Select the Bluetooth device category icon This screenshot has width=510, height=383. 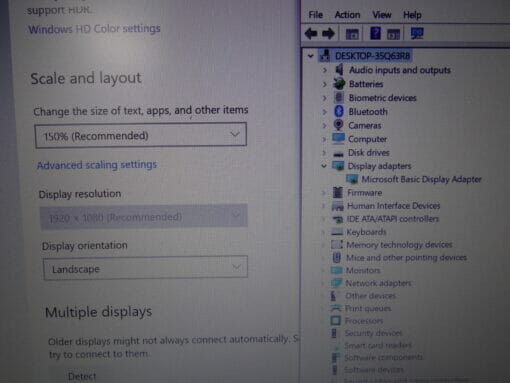pyautogui.click(x=339, y=111)
